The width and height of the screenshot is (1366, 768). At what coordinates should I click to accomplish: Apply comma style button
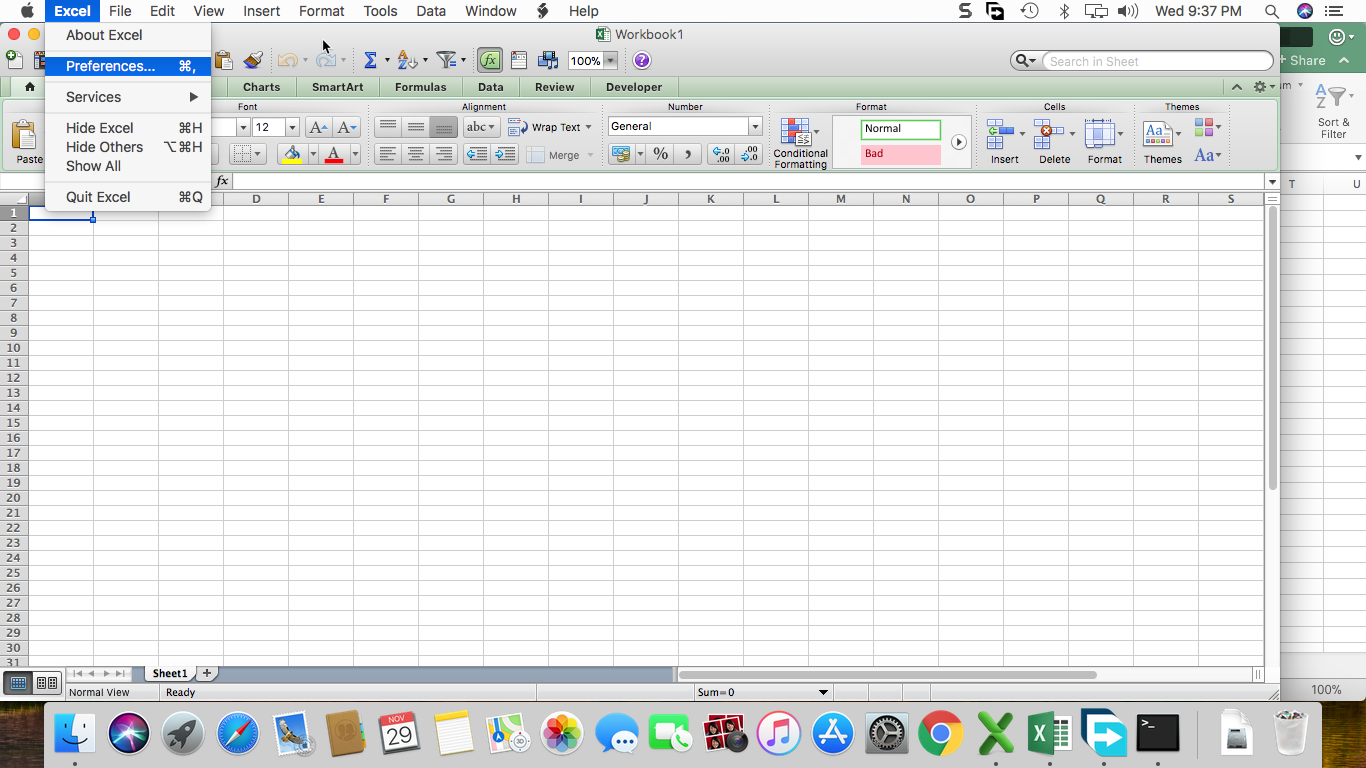(687, 154)
